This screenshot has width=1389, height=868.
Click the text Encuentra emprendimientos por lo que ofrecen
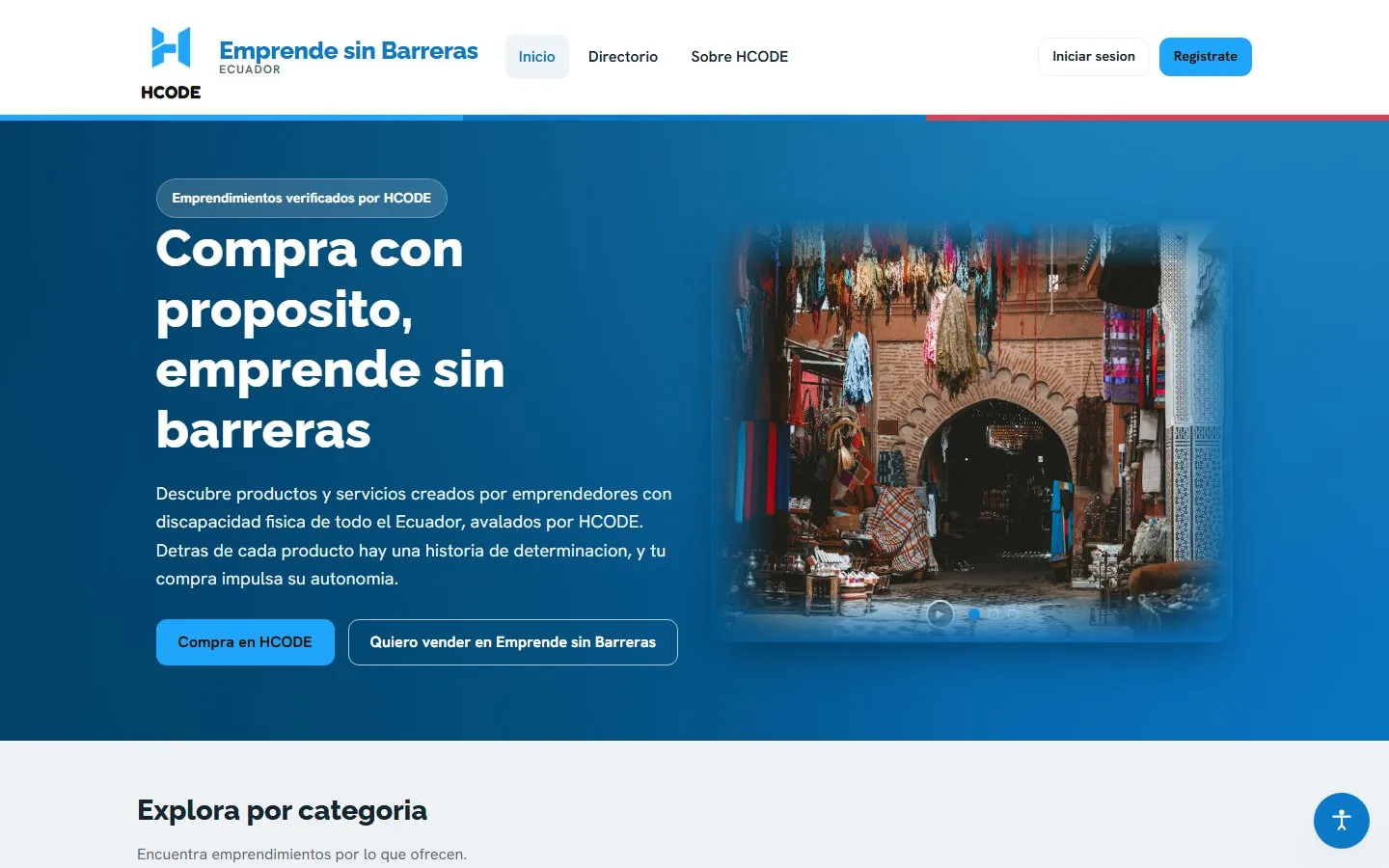coord(302,854)
